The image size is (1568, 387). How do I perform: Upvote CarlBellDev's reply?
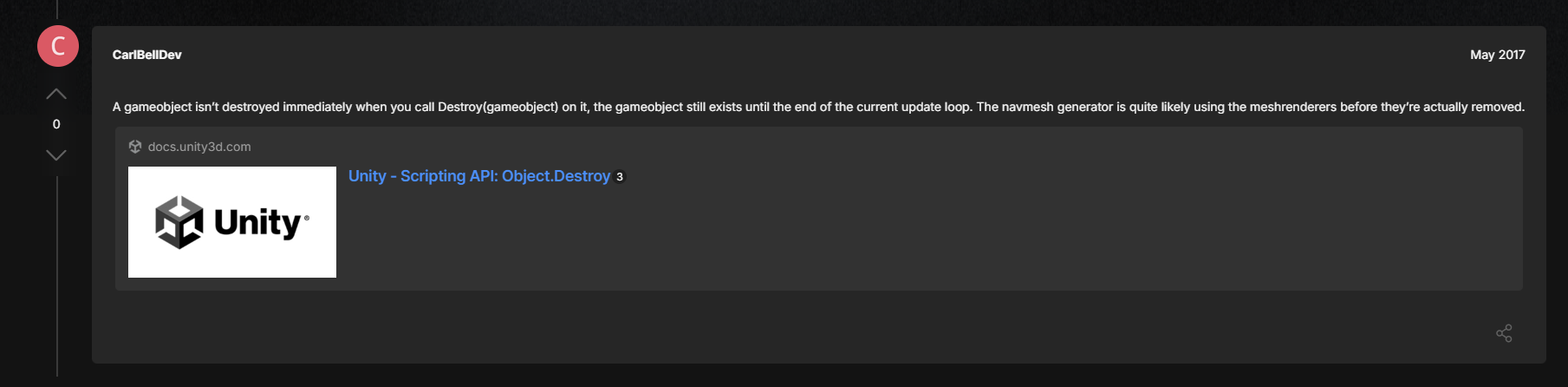point(56,94)
